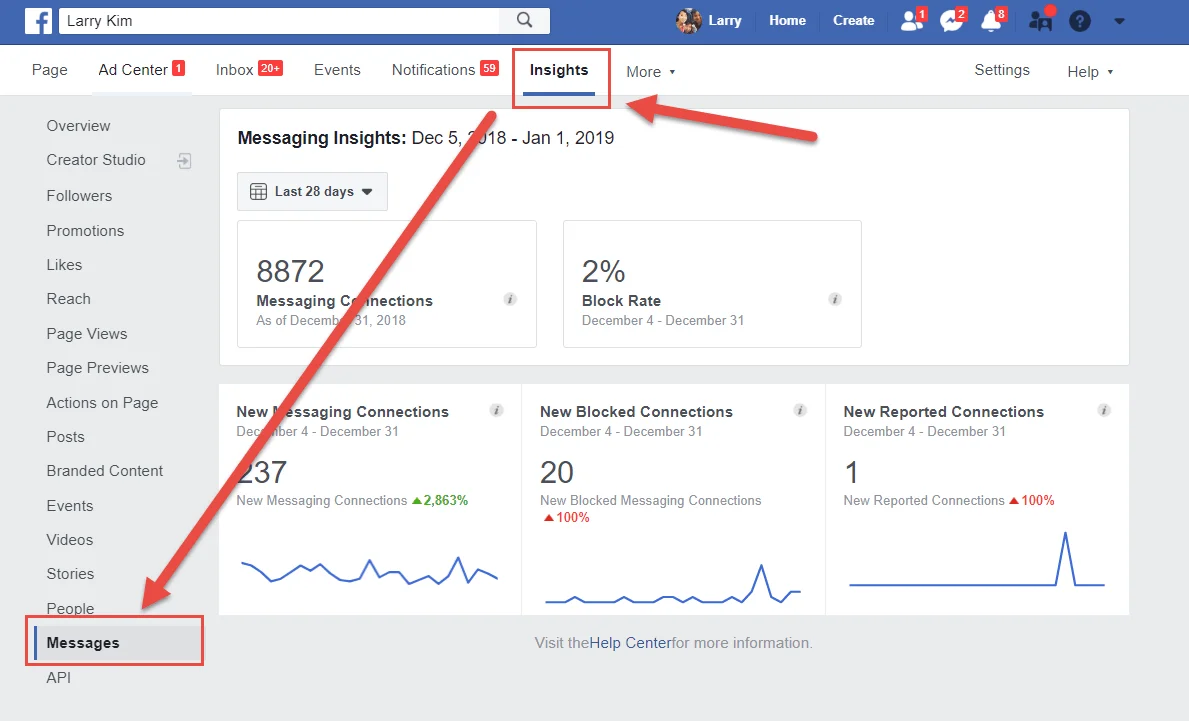Screen dimensions: 1189x721
Task: Select API in sidebar
Action: coord(58,677)
